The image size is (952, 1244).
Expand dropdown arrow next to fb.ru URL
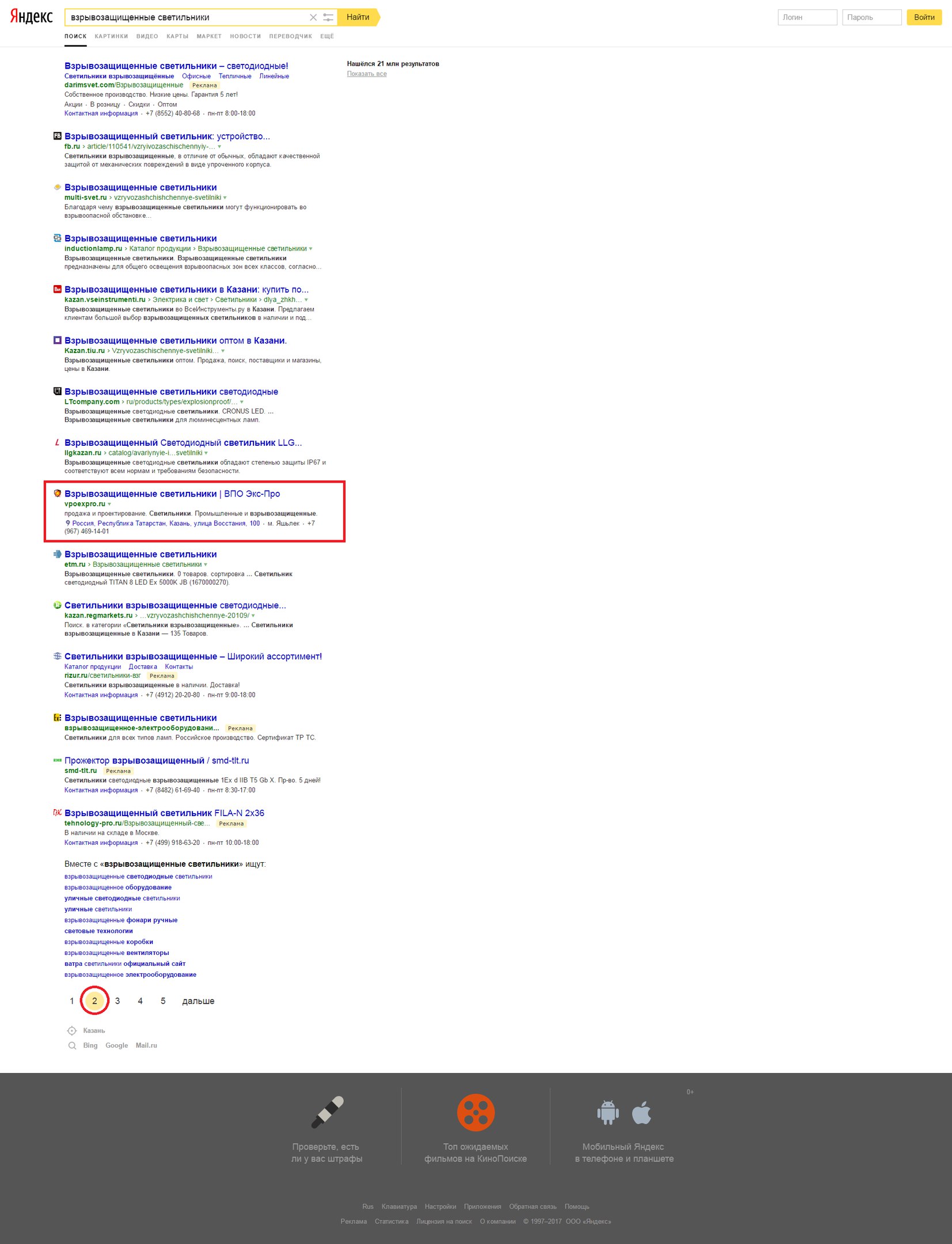(219, 147)
